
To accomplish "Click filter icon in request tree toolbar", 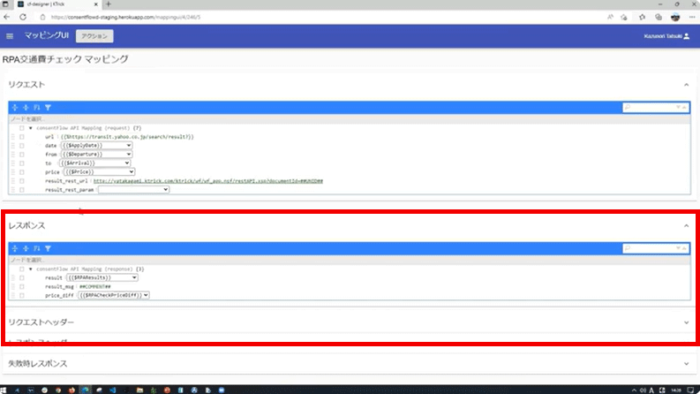I will tap(48, 108).
